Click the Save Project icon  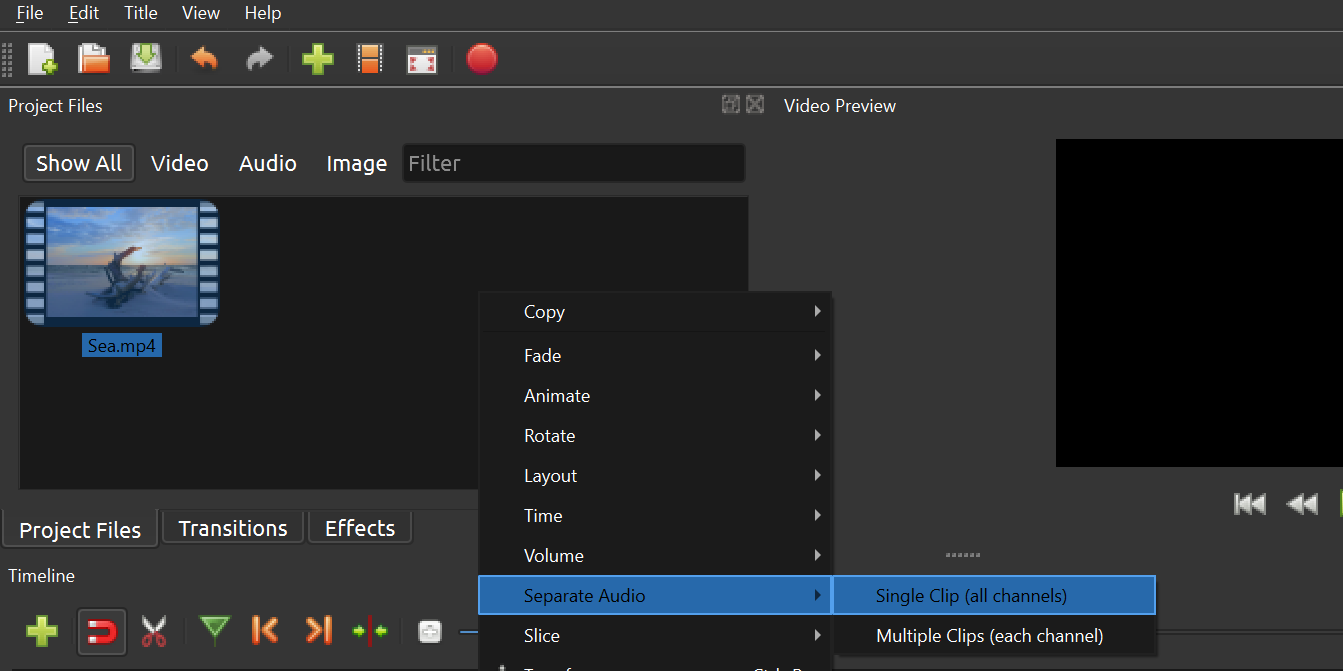pyautogui.click(x=146, y=60)
